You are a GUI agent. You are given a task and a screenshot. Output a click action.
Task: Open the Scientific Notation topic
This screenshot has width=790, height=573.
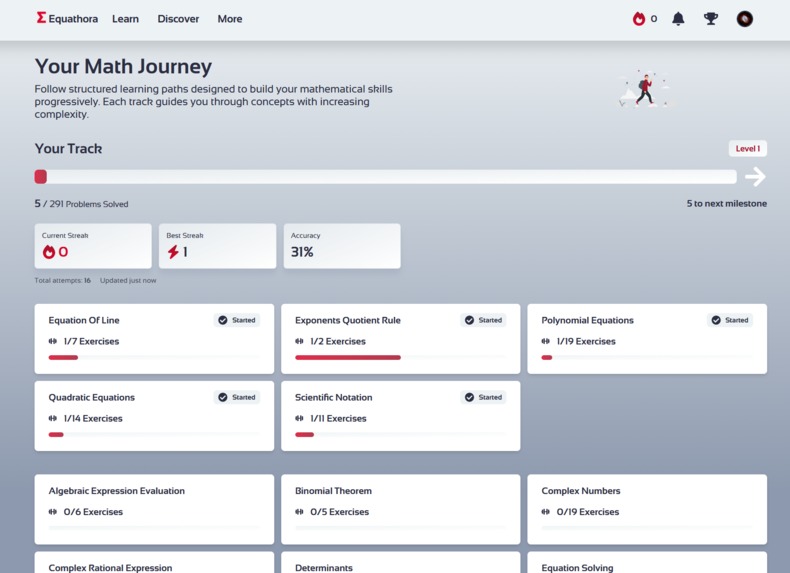coord(401,416)
